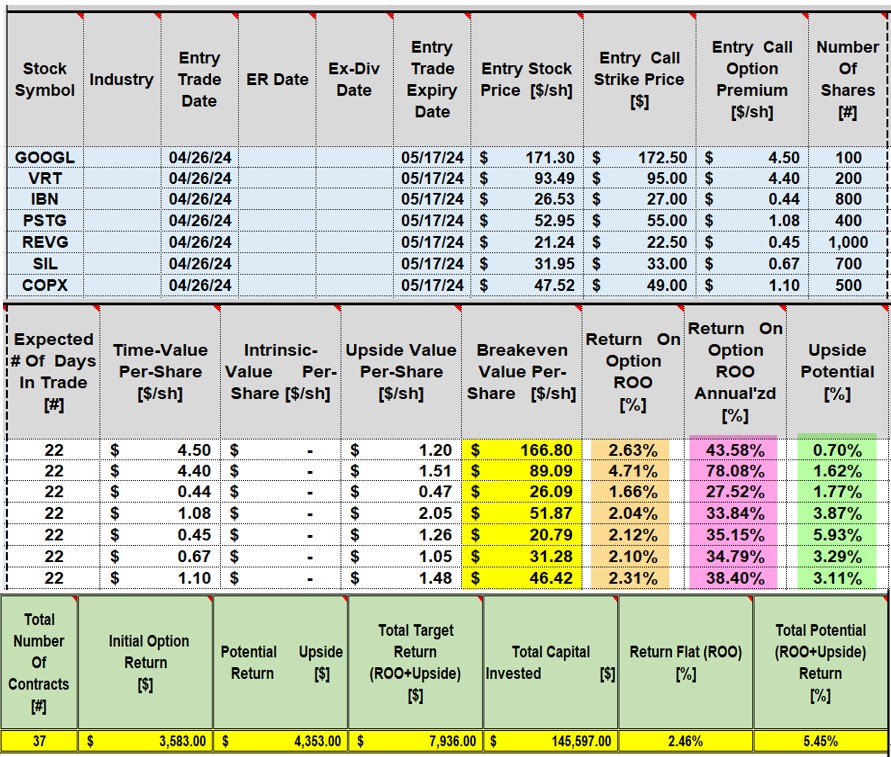The image size is (891, 757).
Task: Click the Total Capital Invested amount 145,597.00
Action: (550, 743)
